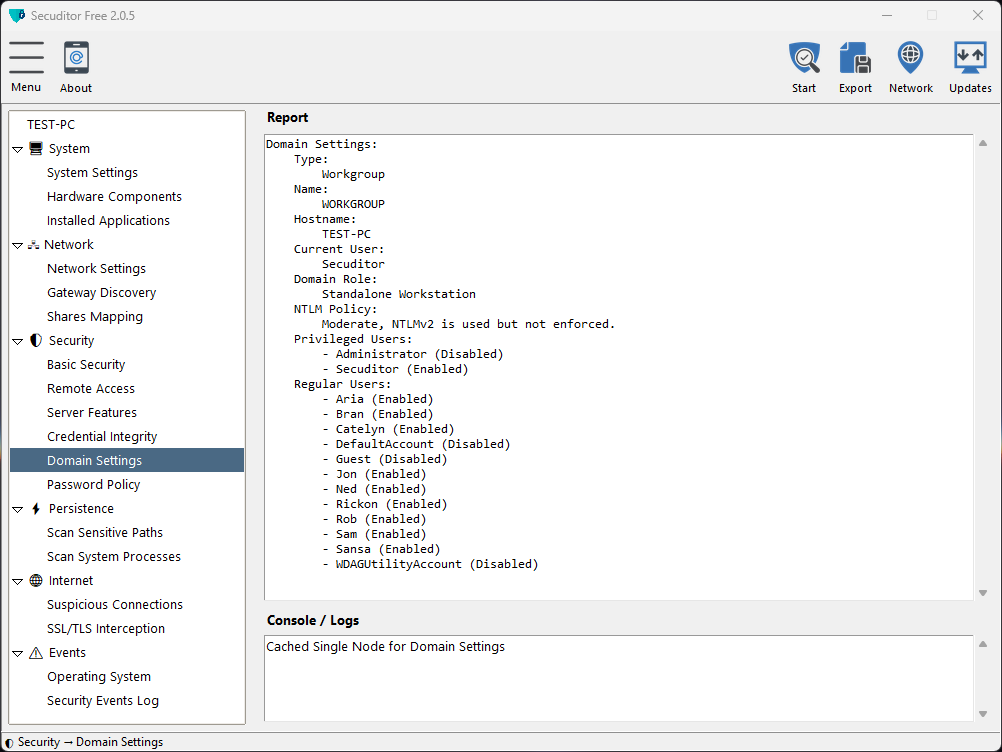Viewport: 1002px width, 752px height.
Task: Open the Network toolbar icon
Action: click(x=910, y=58)
